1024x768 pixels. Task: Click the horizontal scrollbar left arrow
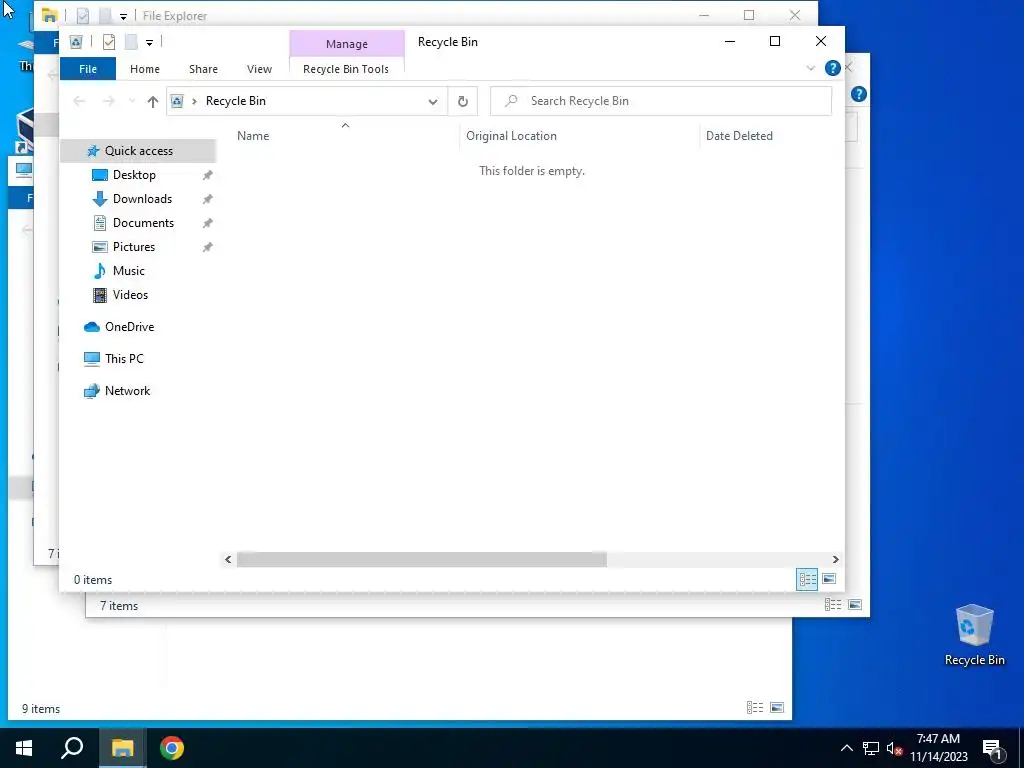228,560
